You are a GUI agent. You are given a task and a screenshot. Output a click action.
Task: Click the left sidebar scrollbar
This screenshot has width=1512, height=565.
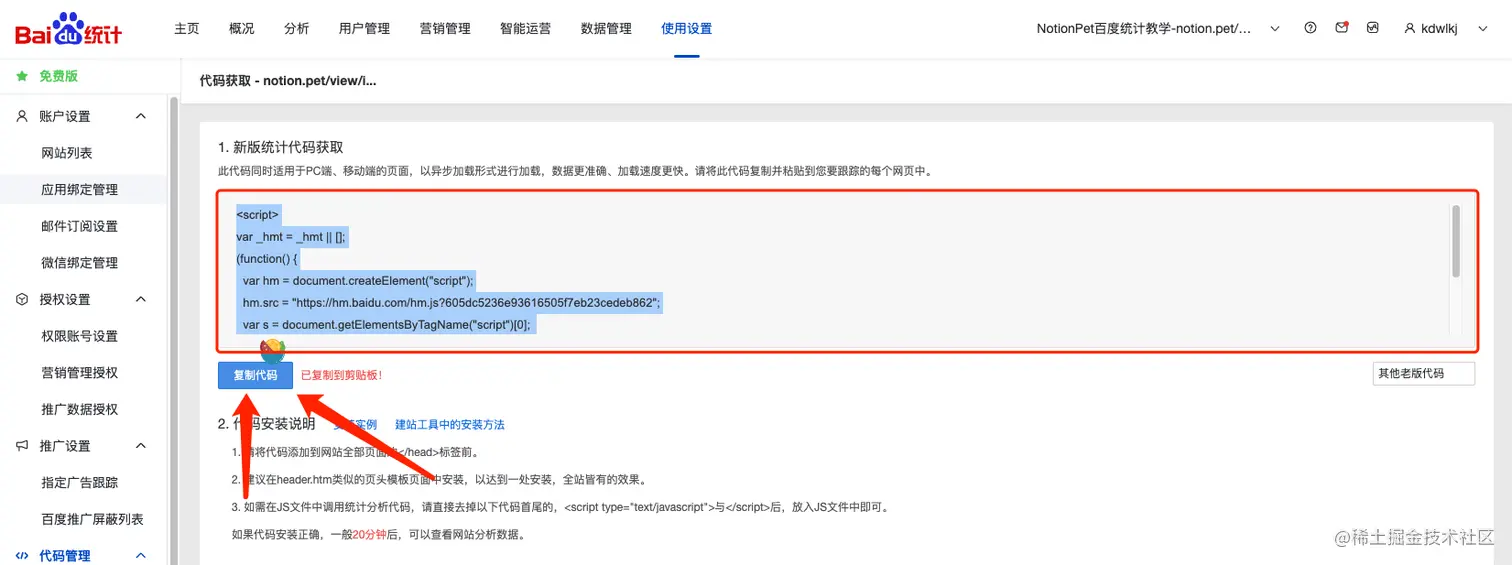(175, 330)
